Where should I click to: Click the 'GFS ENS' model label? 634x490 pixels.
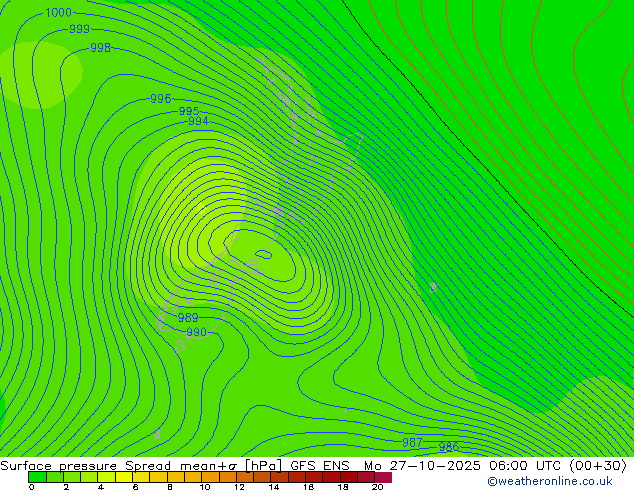[x=320, y=466]
